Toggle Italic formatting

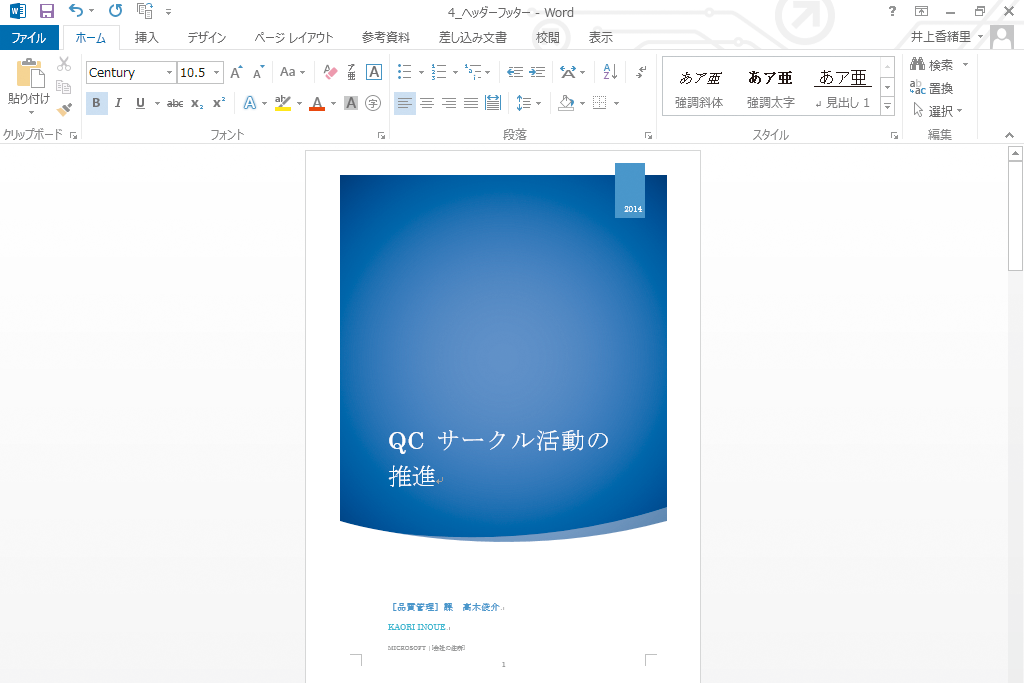[x=118, y=103]
